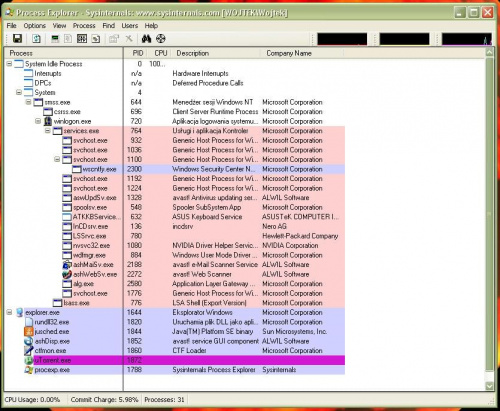Select the wscntfy.exe process row

tap(208, 169)
